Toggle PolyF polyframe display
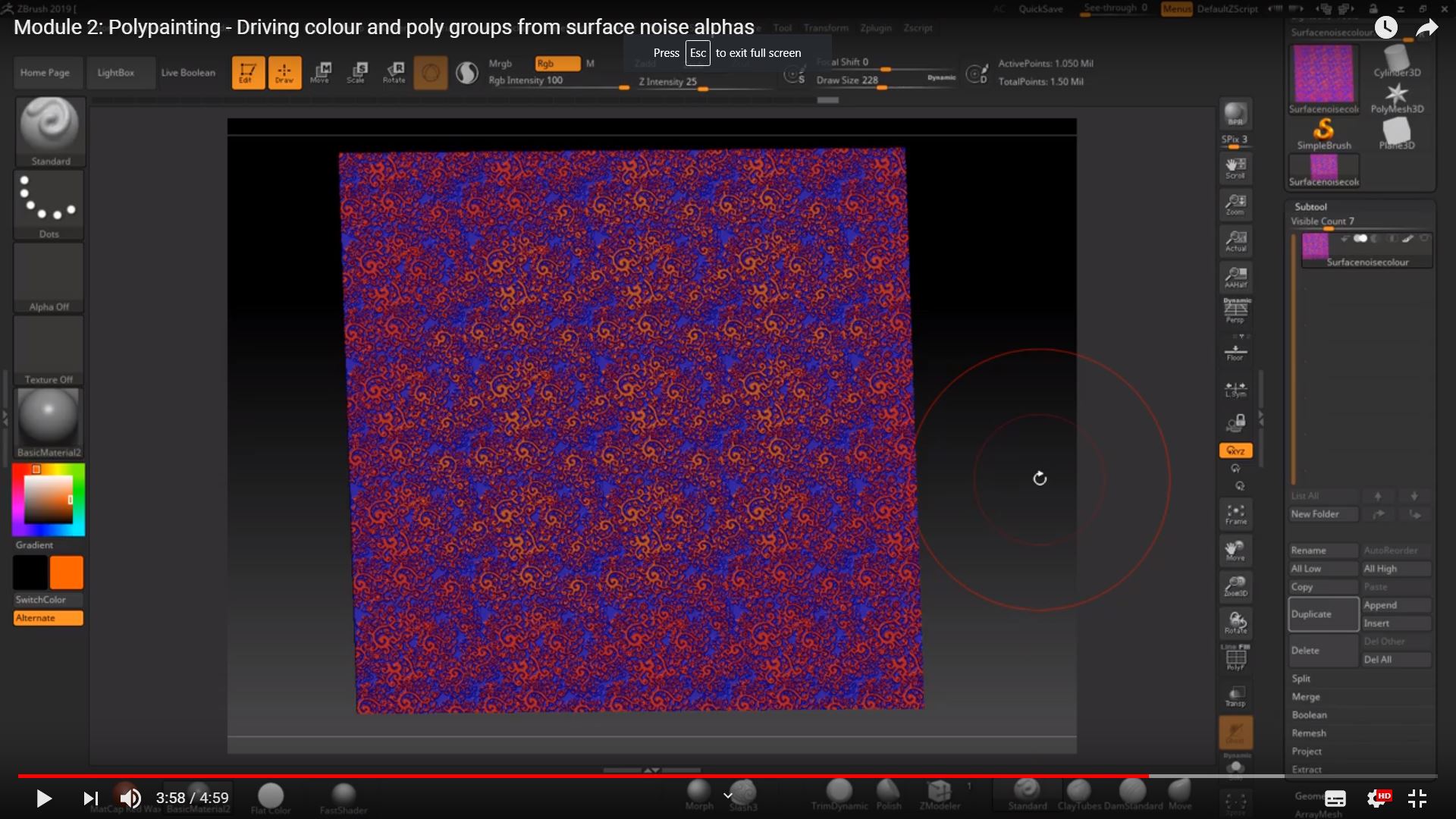1456x819 pixels. click(1235, 657)
